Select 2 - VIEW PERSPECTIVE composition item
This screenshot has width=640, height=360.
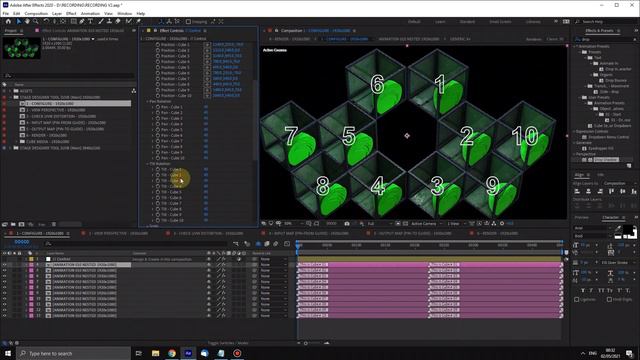click(x=55, y=110)
